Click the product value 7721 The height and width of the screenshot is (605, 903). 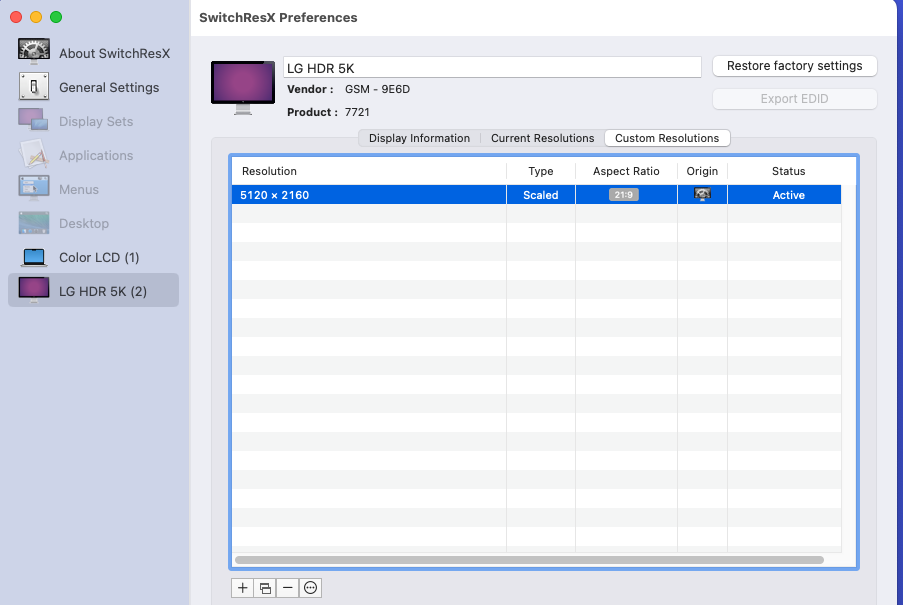point(357,112)
